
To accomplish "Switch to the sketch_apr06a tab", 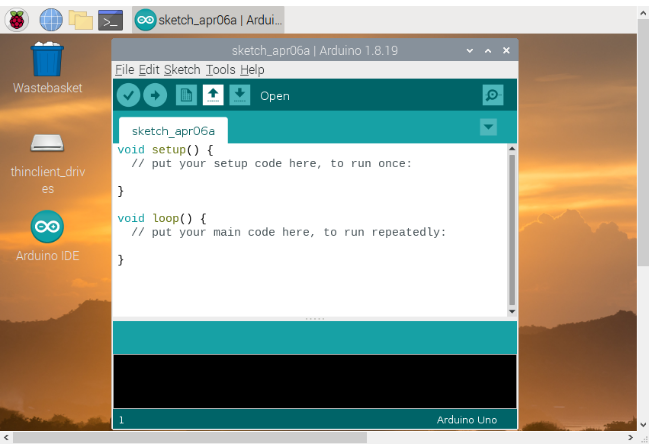I will click(x=173, y=131).
